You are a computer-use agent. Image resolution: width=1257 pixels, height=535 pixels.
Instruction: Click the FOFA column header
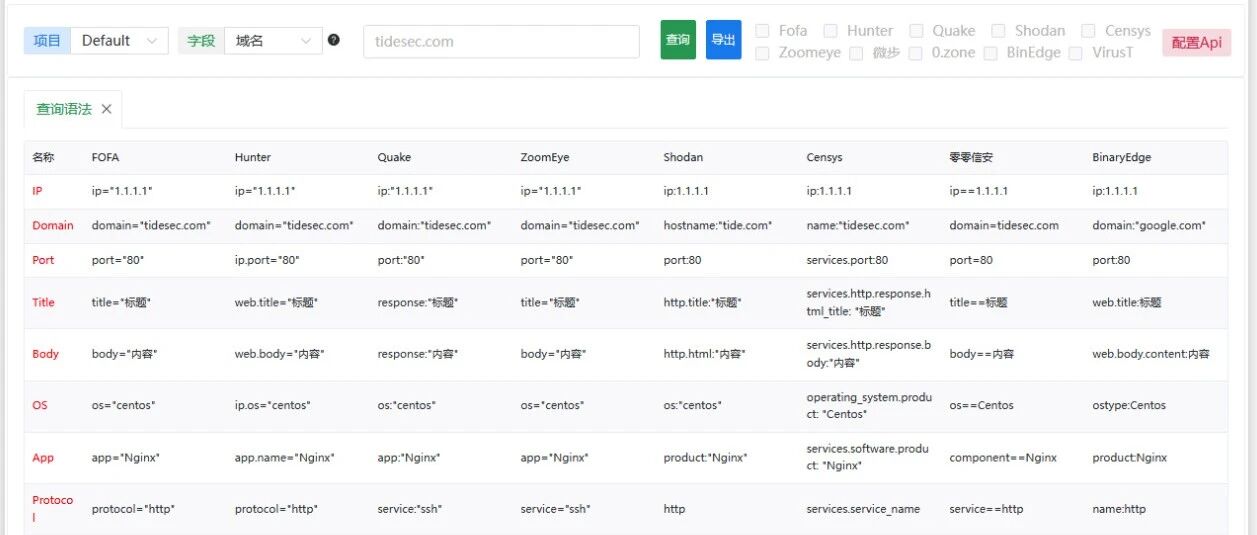click(105, 157)
